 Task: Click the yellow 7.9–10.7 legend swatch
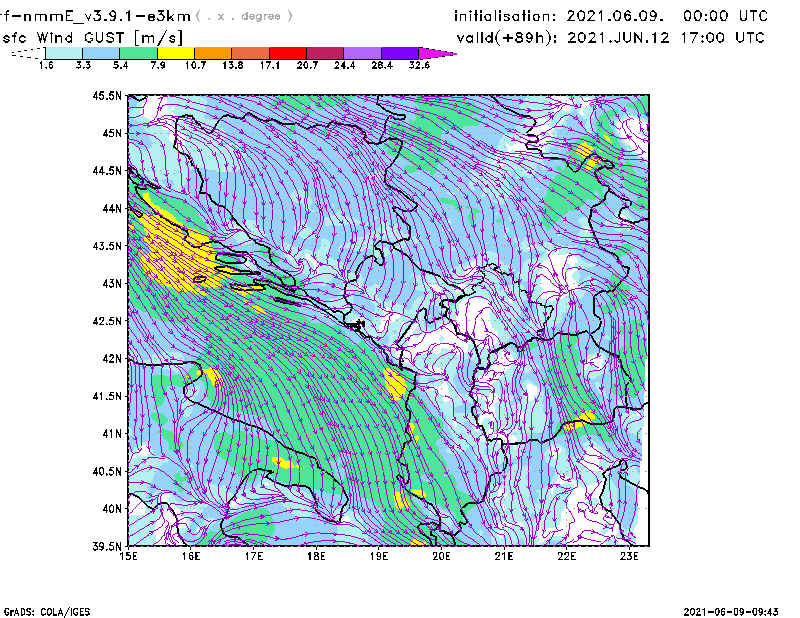point(176,53)
